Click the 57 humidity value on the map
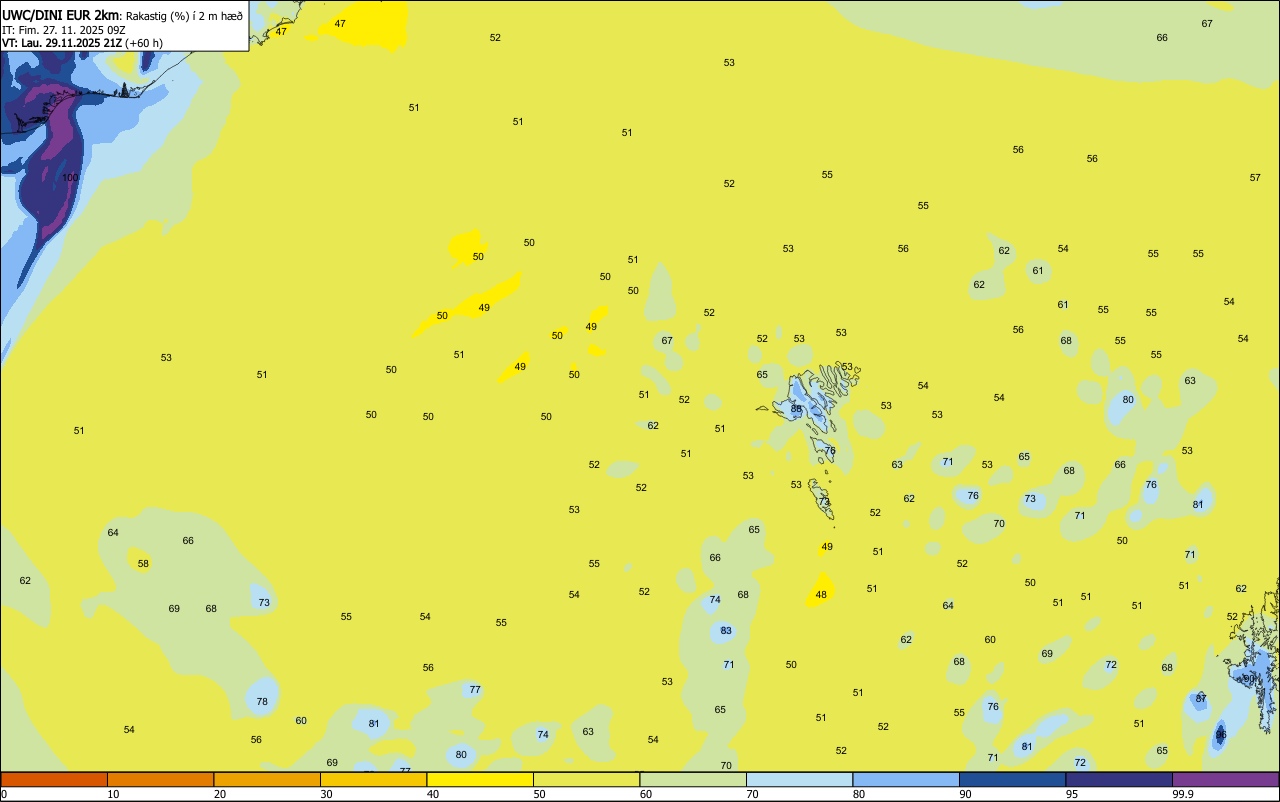 (x=1255, y=177)
